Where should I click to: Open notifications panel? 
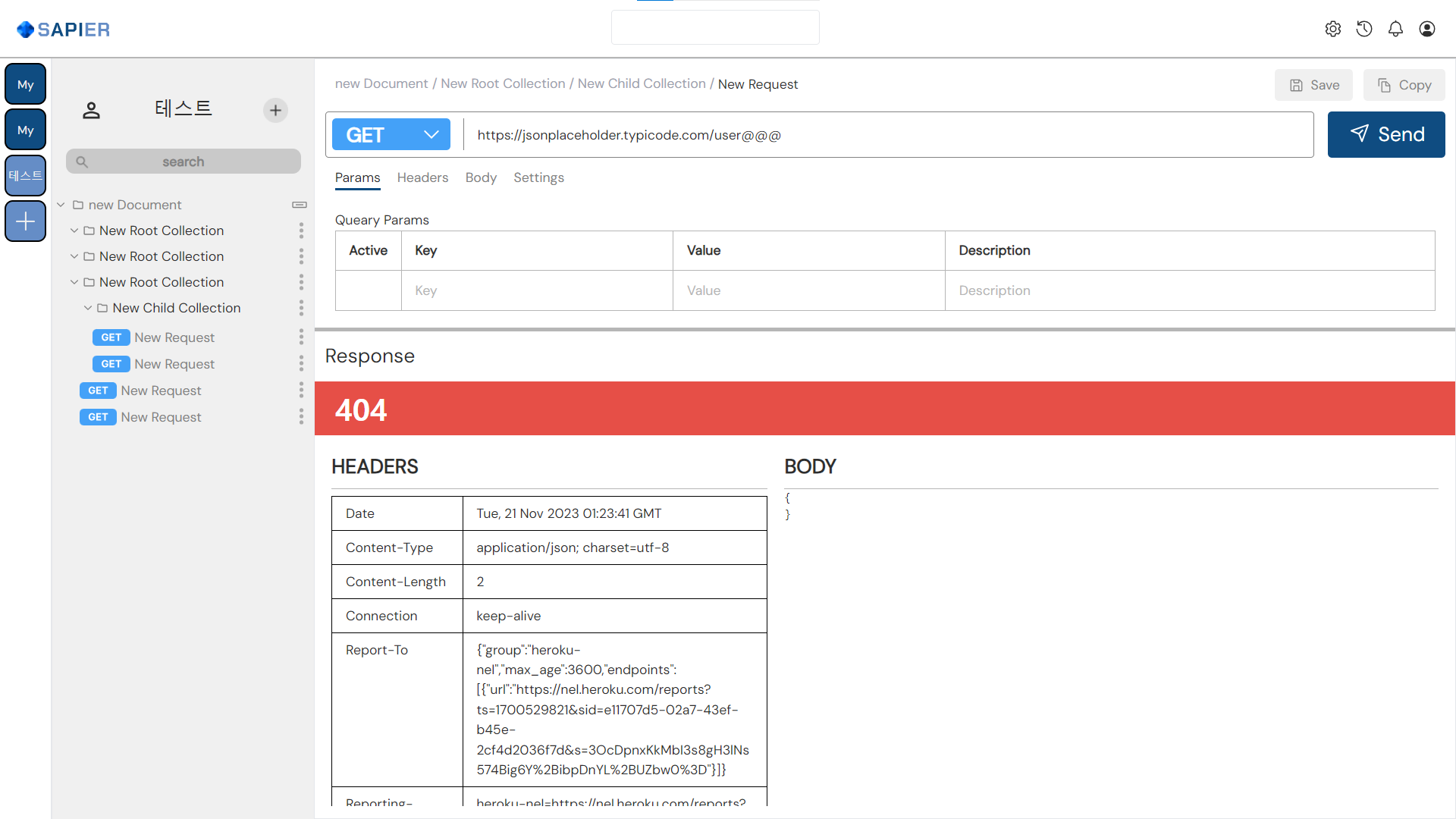1395,28
